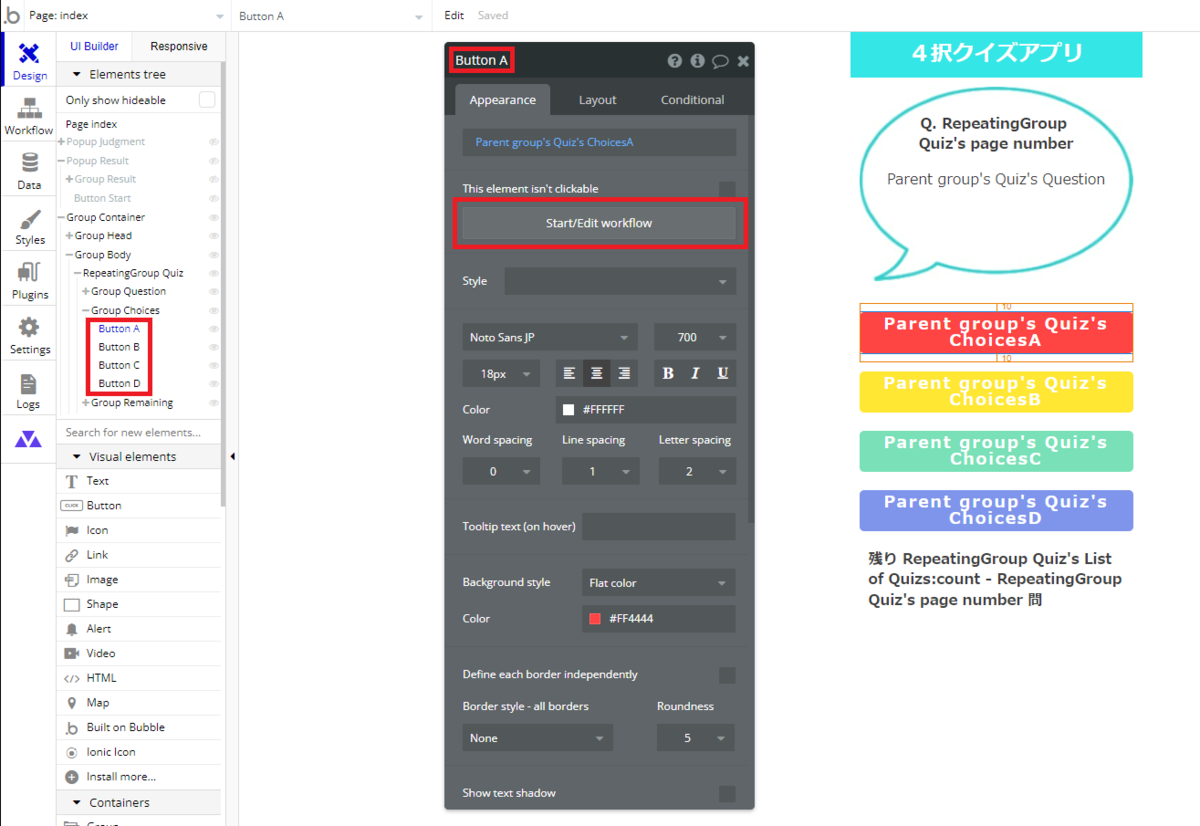Viewport: 1200px width, 826px height.
Task: Switch to the Conditional tab
Action: point(692,100)
